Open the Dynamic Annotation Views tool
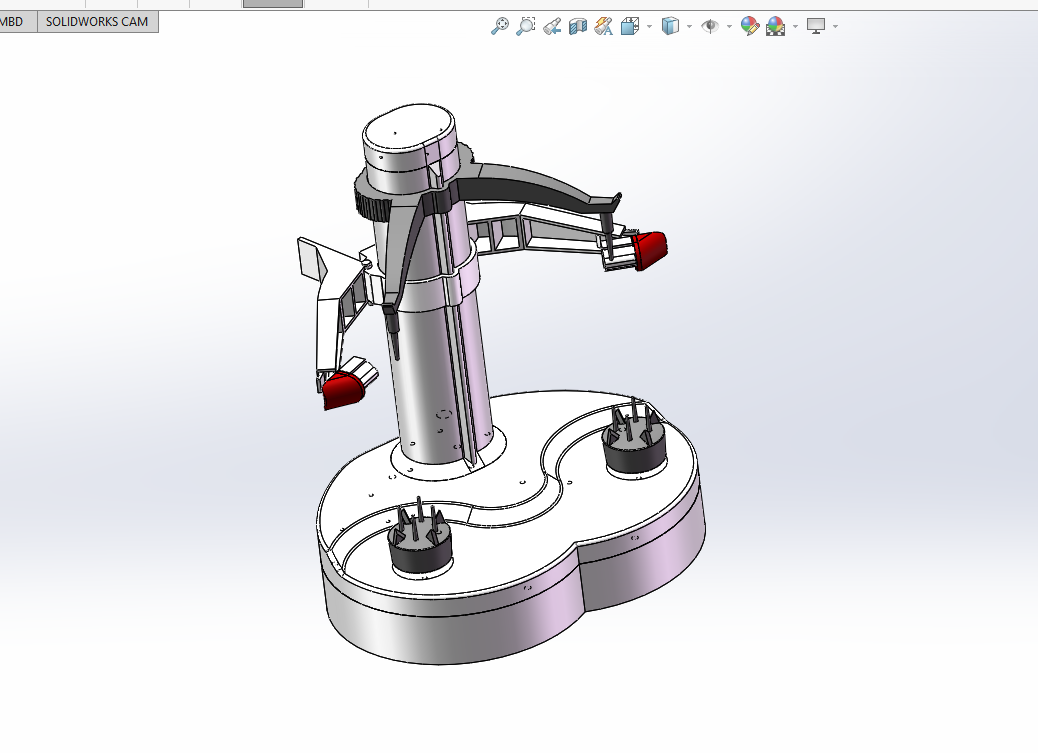The image size is (1038, 753). 604,26
